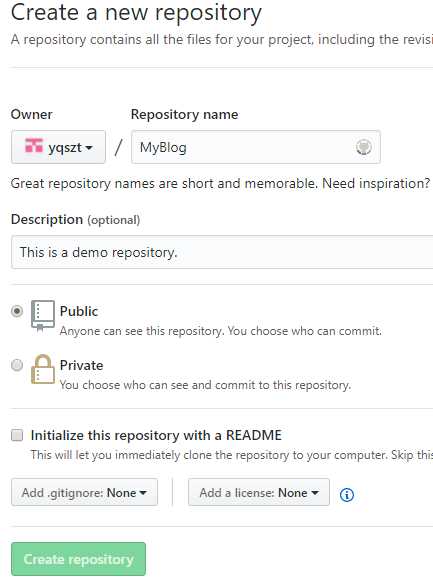Click the bold Private label text
The width and height of the screenshot is (433, 587).
[x=81, y=365]
